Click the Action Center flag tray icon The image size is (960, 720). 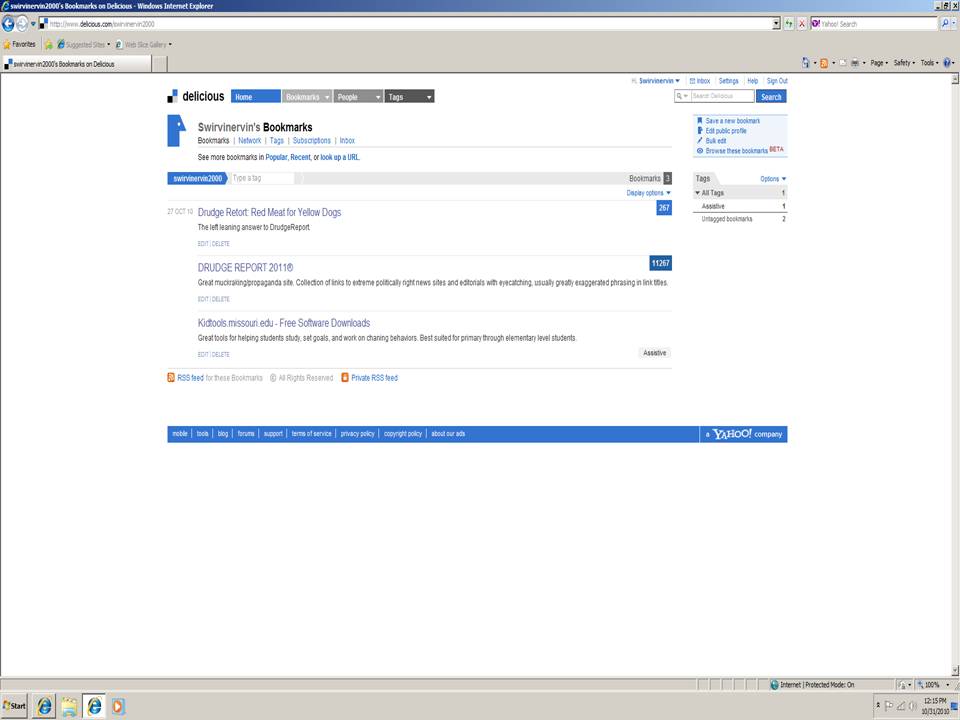(889, 706)
